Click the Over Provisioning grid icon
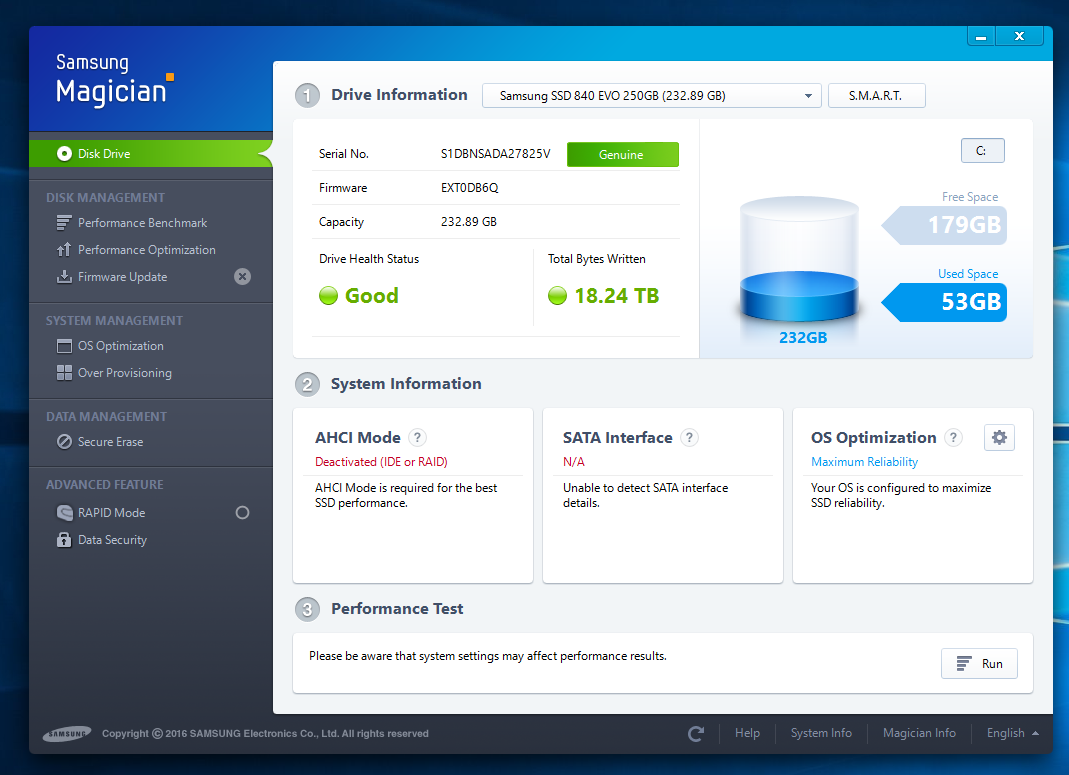The image size is (1069, 775). [64, 373]
